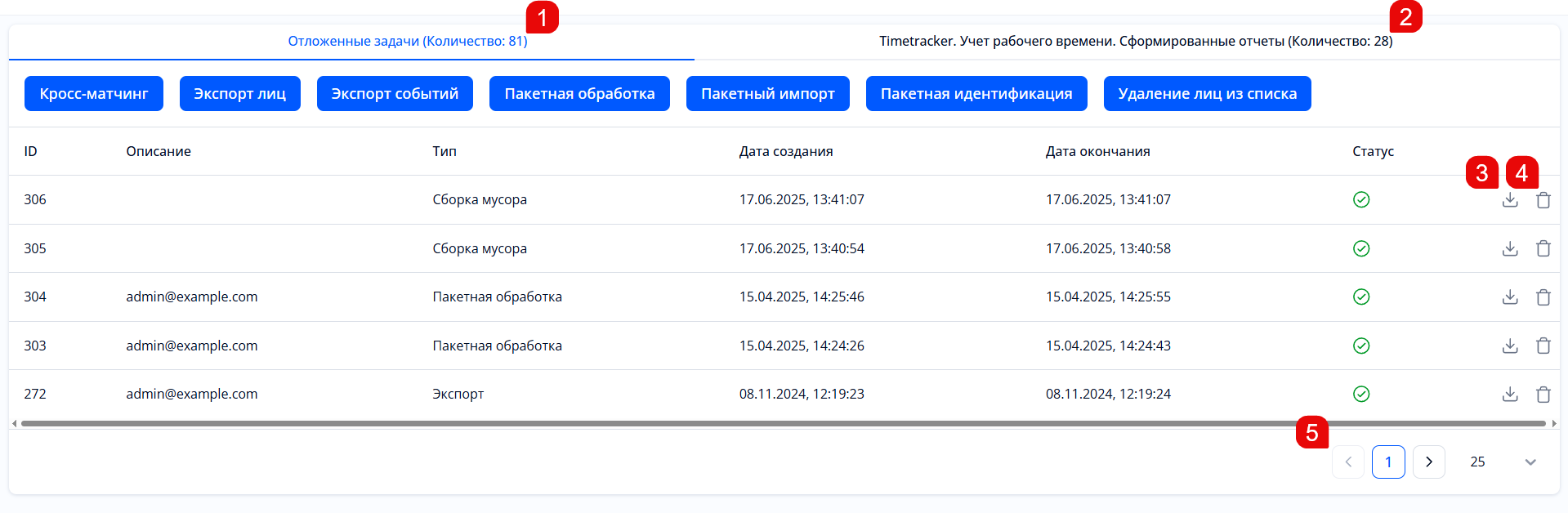Launch Пакетный импорт
This screenshot has height=513, width=1568.
[768, 93]
